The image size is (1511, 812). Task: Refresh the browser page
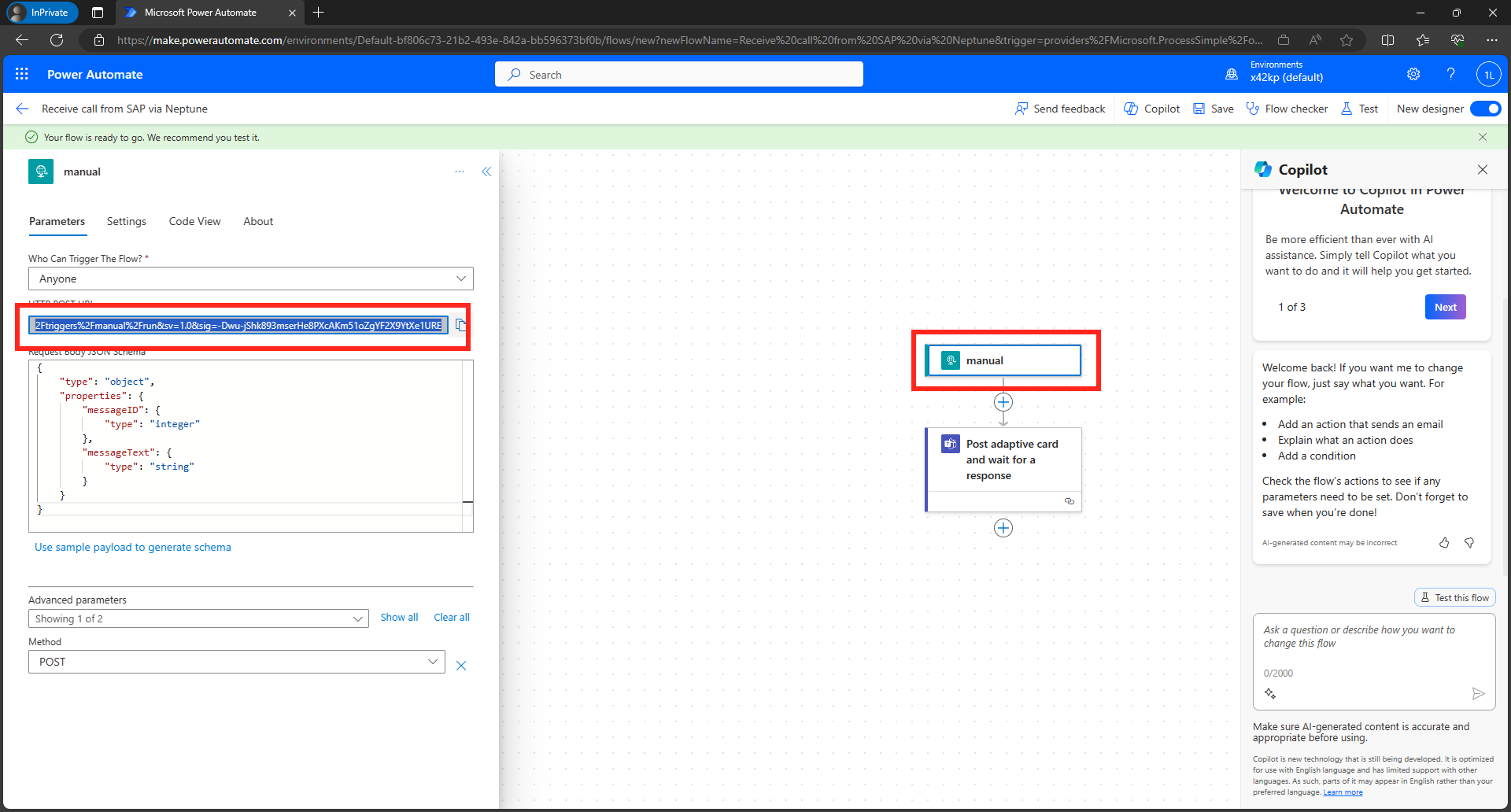[x=57, y=40]
